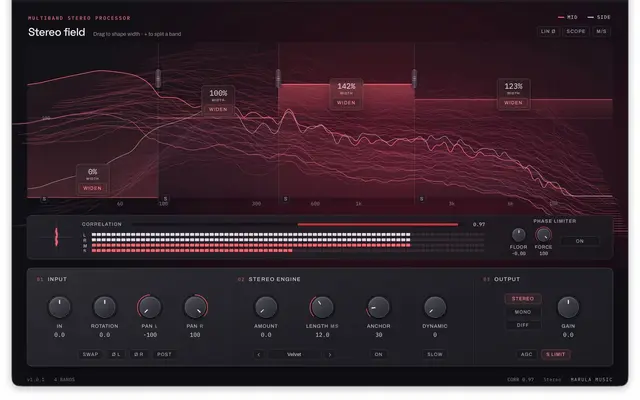The height and width of the screenshot is (400, 640).
Task: Solo the 100 Hz band S icon
Action: (x=165, y=199)
